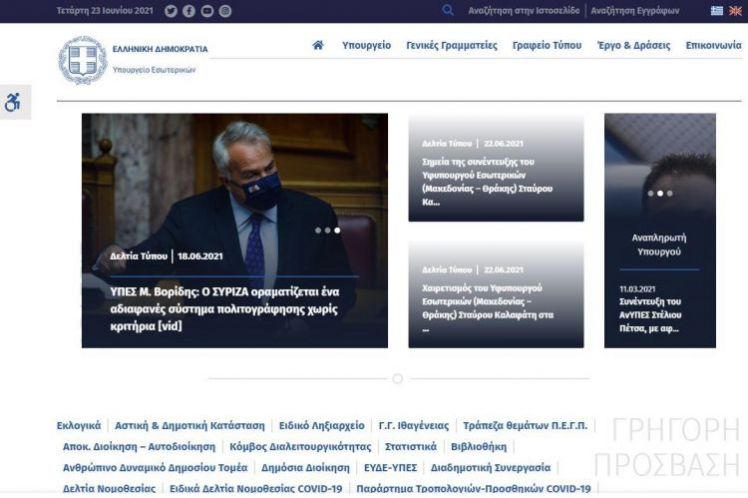Open the Σημεία της συνέντευξης press release card
The height and width of the screenshot is (498, 748).
(495, 181)
